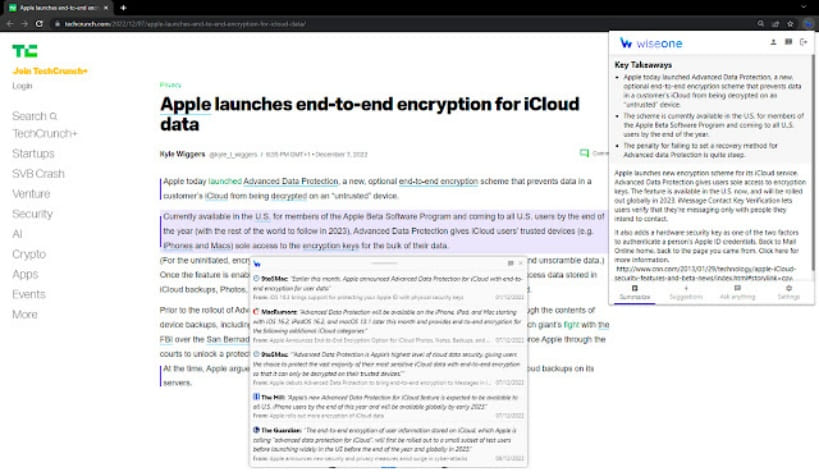Open the Suggestions tab in Wiseone

(685, 292)
